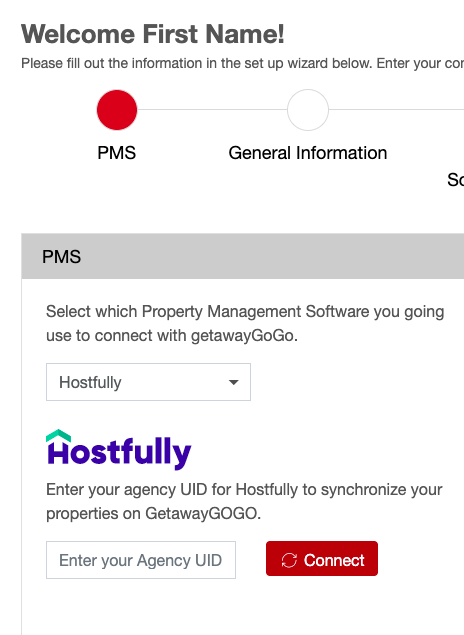Screen dimensions: 464x635
Task: Click the Hostfully text in the combo box
Action: (90, 382)
